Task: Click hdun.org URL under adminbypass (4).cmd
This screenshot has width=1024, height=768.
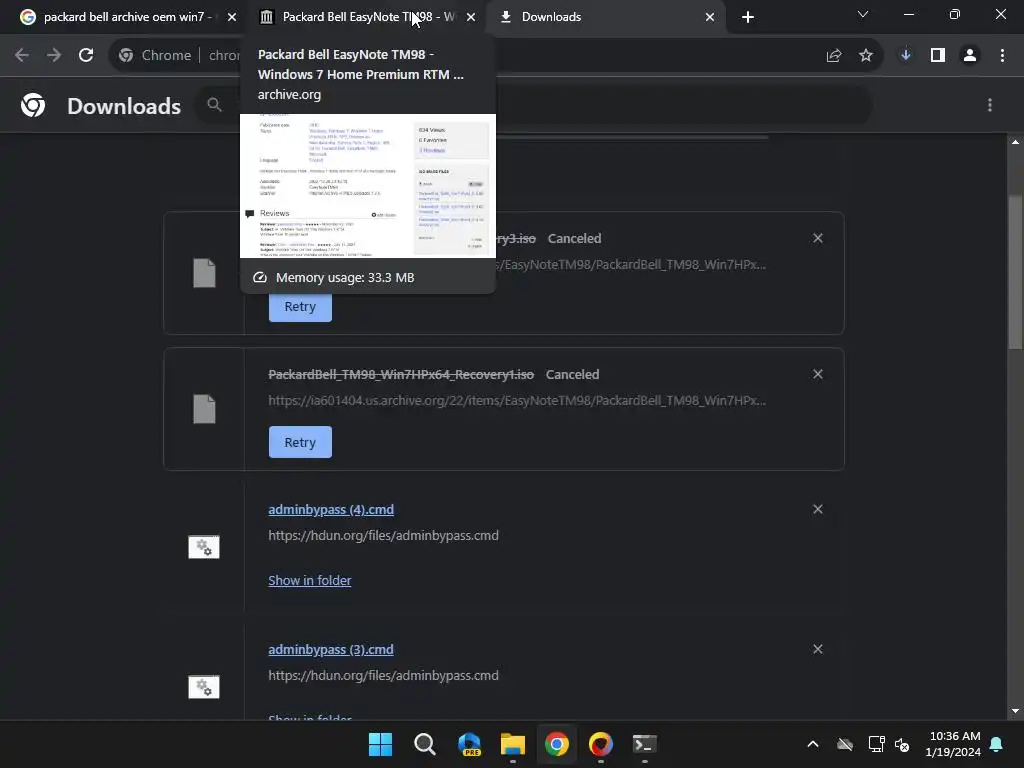Action: click(x=383, y=536)
